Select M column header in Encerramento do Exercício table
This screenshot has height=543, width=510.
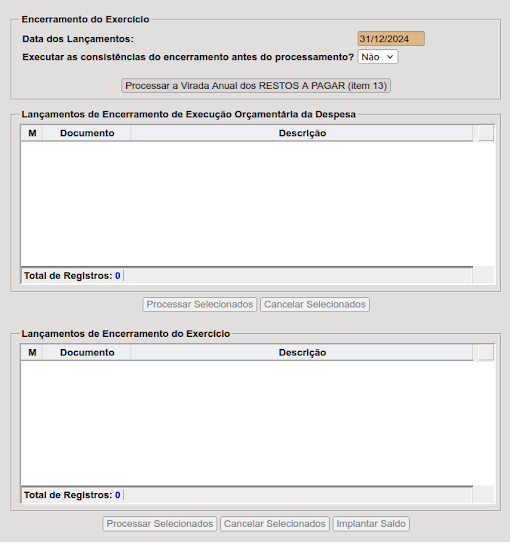tap(32, 353)
